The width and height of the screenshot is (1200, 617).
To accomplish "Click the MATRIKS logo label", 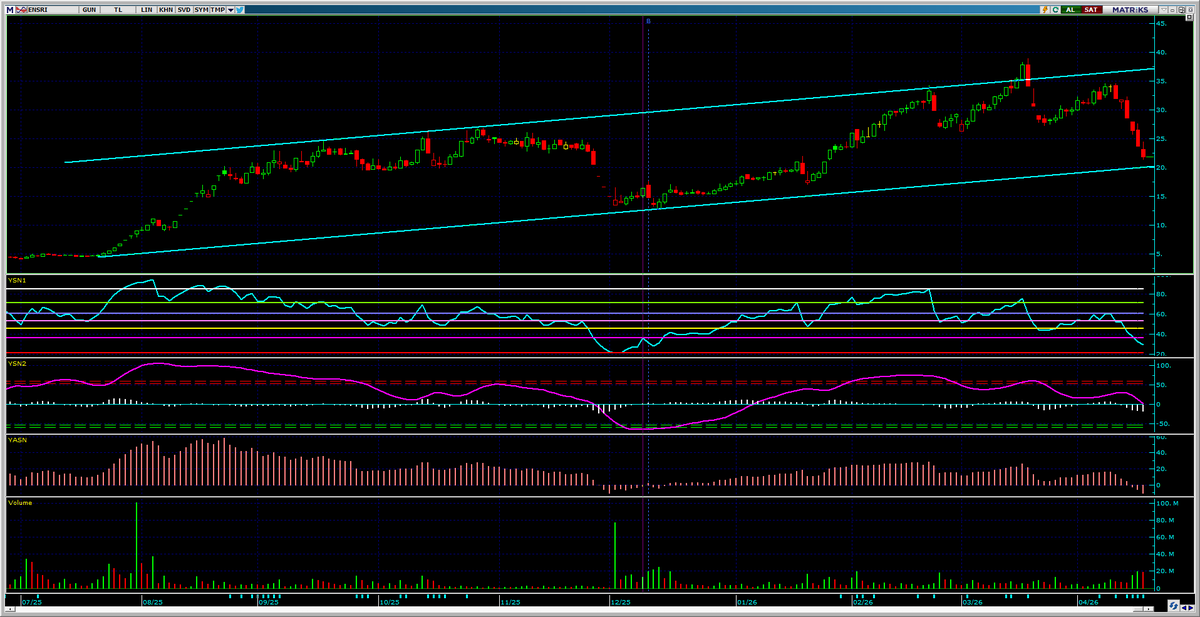I will 1130,10.
